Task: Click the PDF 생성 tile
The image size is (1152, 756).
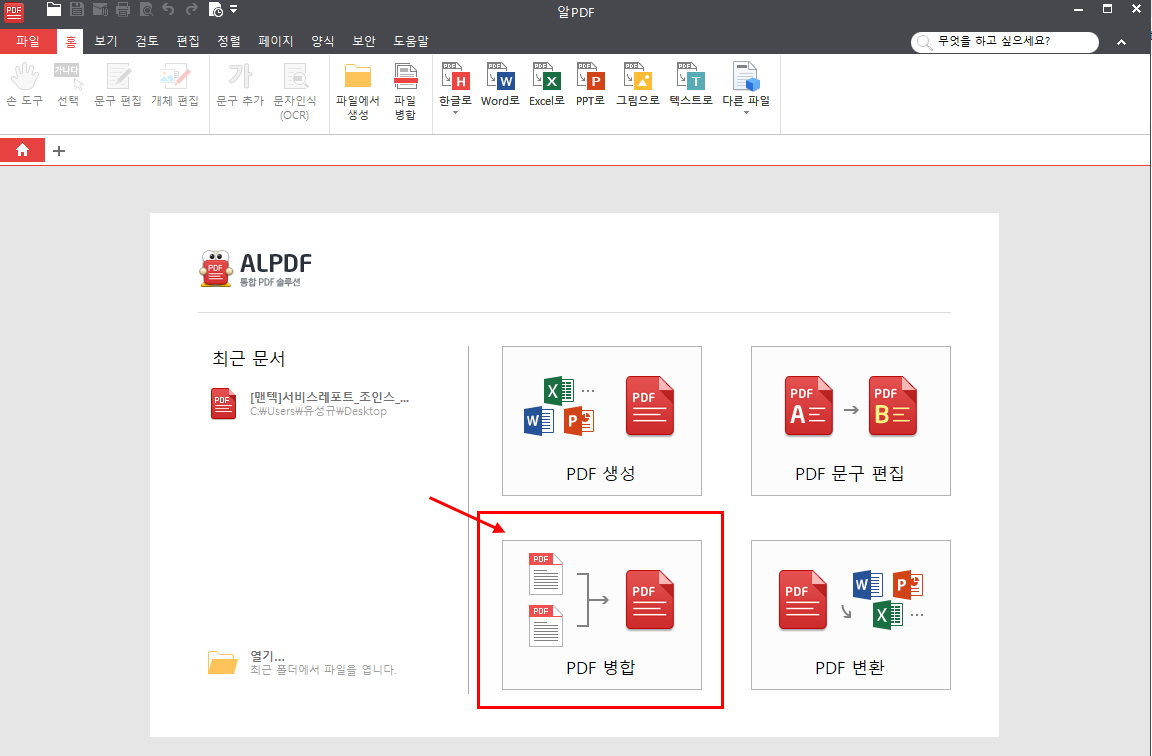Action: click(x=602, y=421)
